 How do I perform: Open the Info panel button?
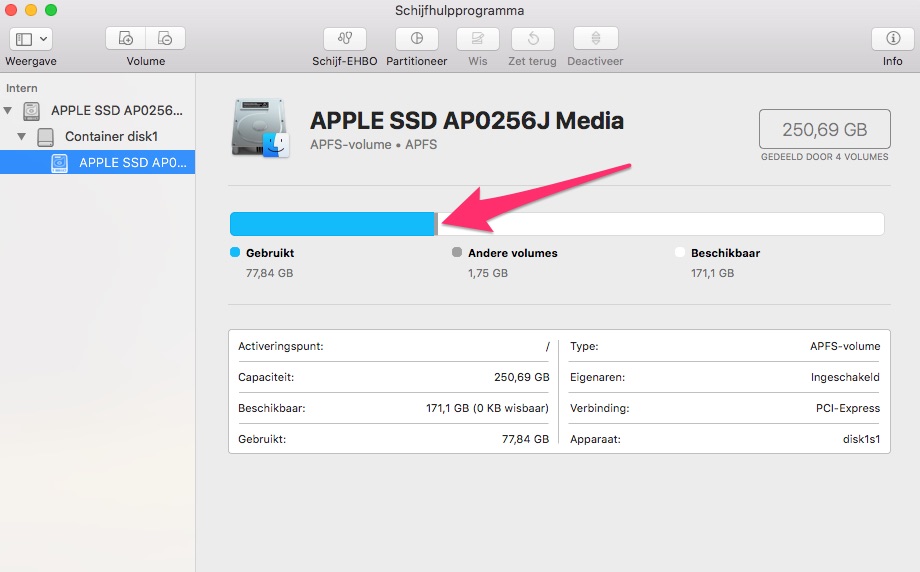coord(893,39)
